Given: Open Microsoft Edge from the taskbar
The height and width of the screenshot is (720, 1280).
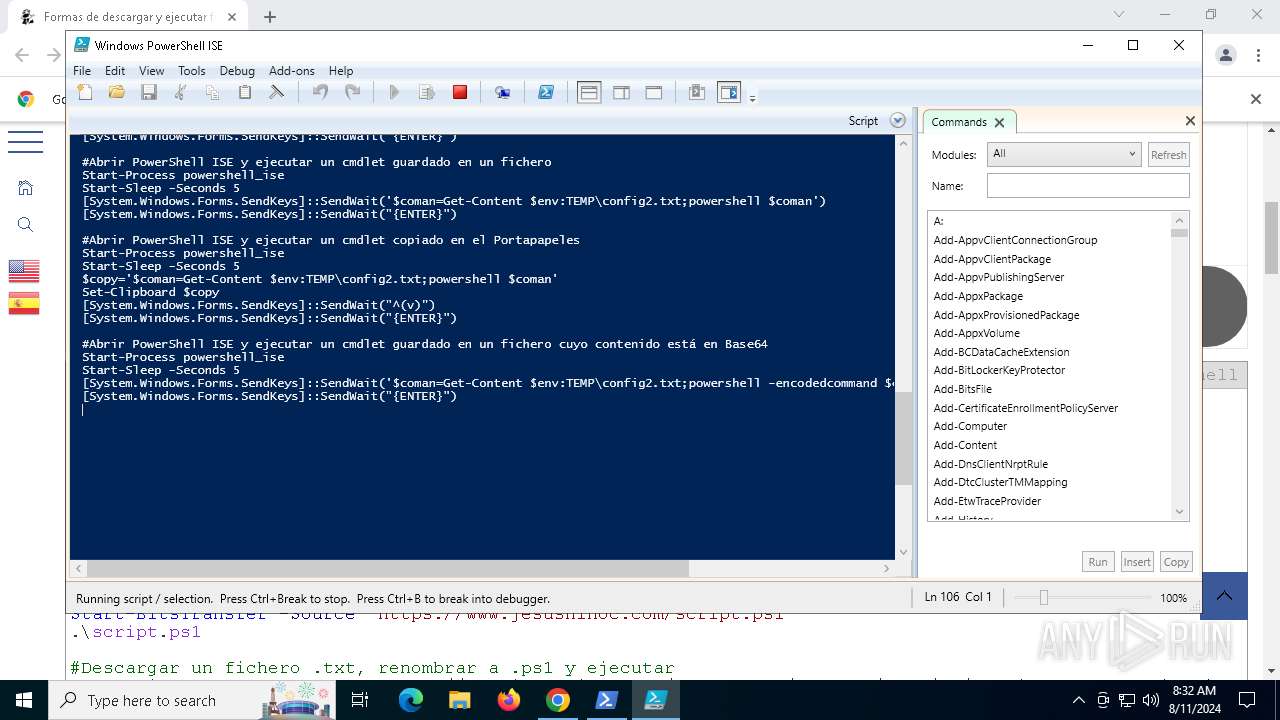Looking at the screenshot, I should [x=411, y=700].
